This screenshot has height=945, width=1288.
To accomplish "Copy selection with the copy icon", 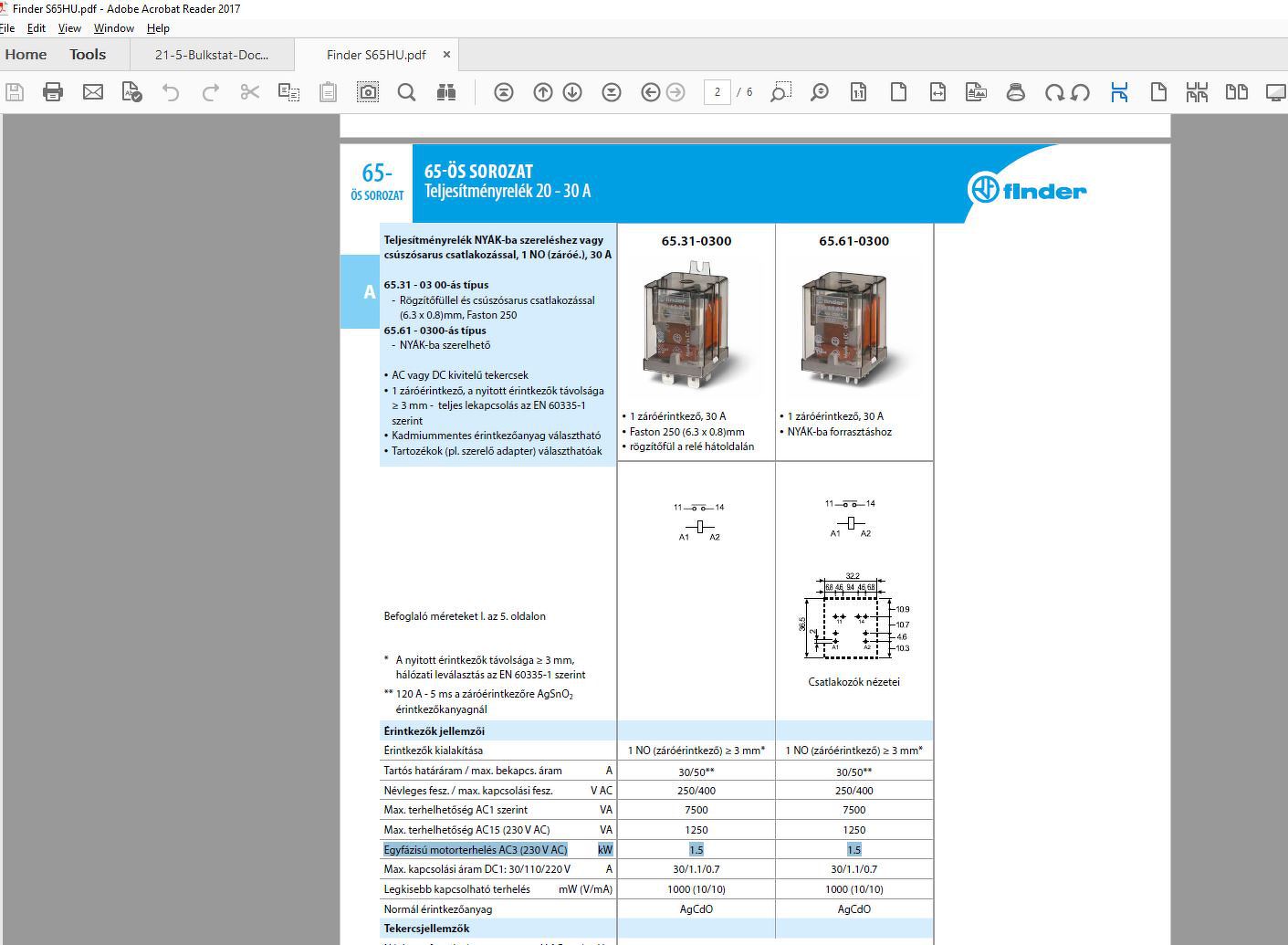I will (289, 92).
